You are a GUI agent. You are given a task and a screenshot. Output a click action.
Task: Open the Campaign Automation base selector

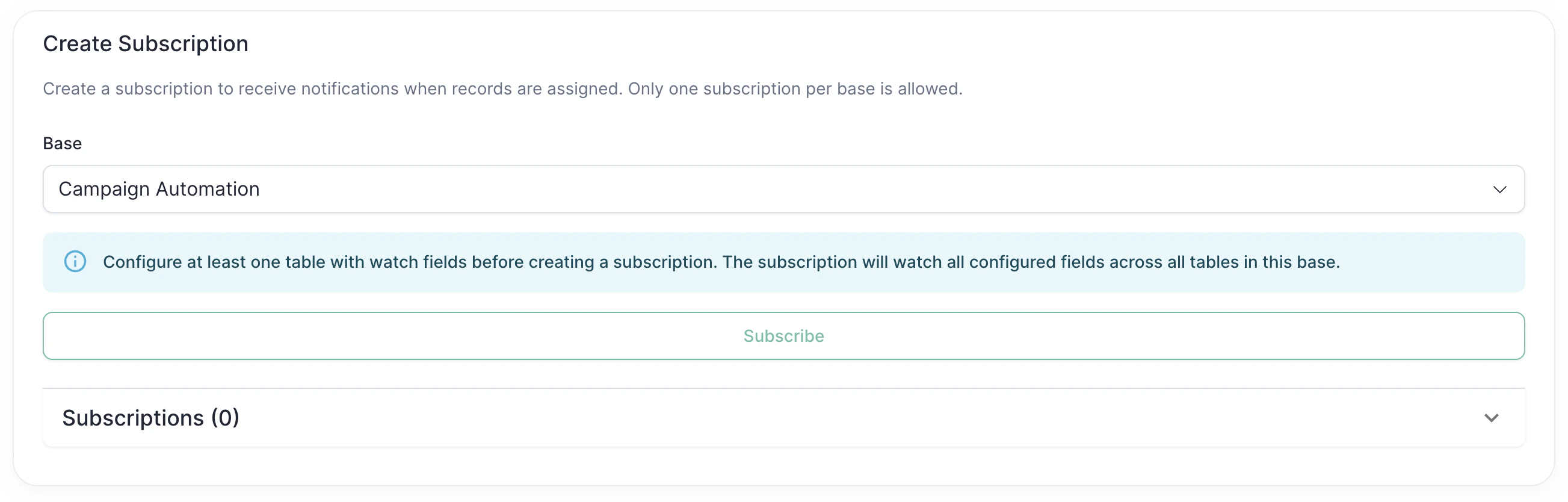pyautogui.click(x=783, y=189)
